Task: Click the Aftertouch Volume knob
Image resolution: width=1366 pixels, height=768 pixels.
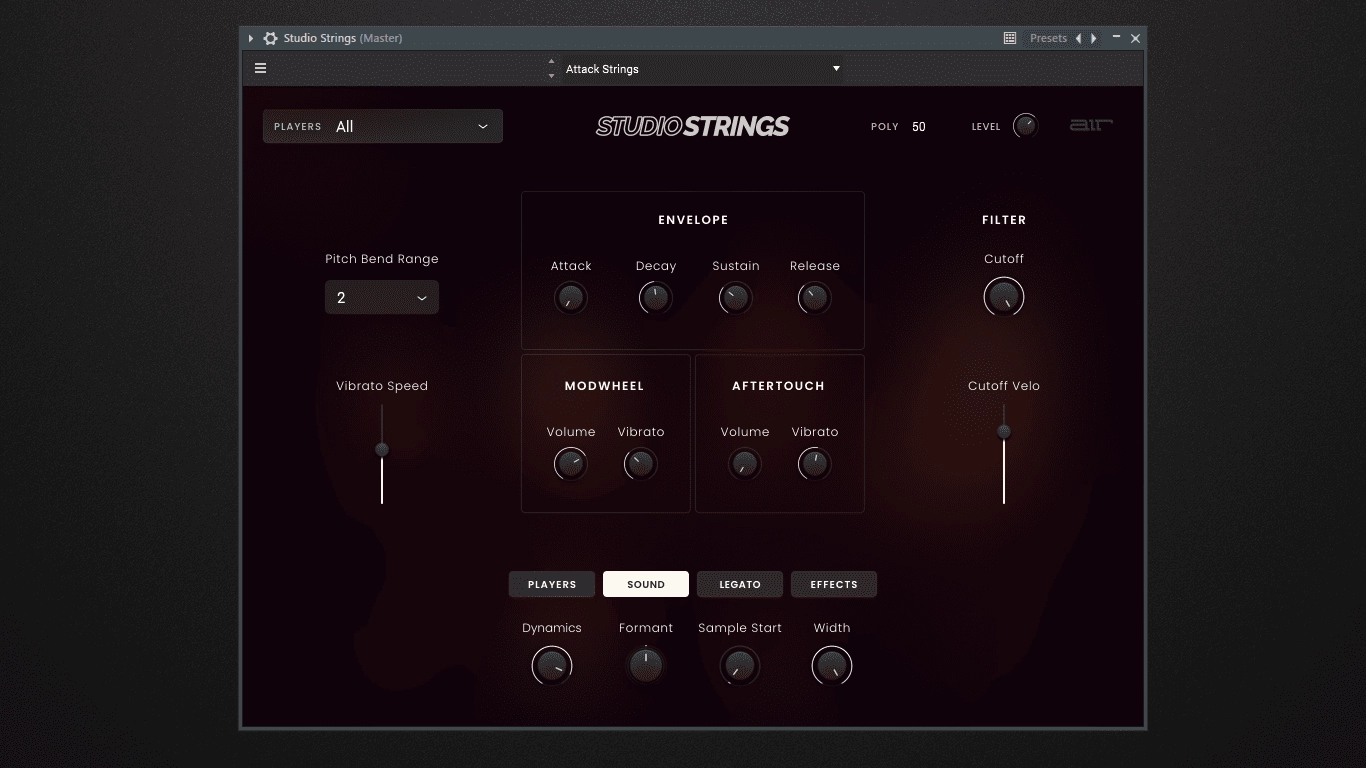Action: [744, 464]
